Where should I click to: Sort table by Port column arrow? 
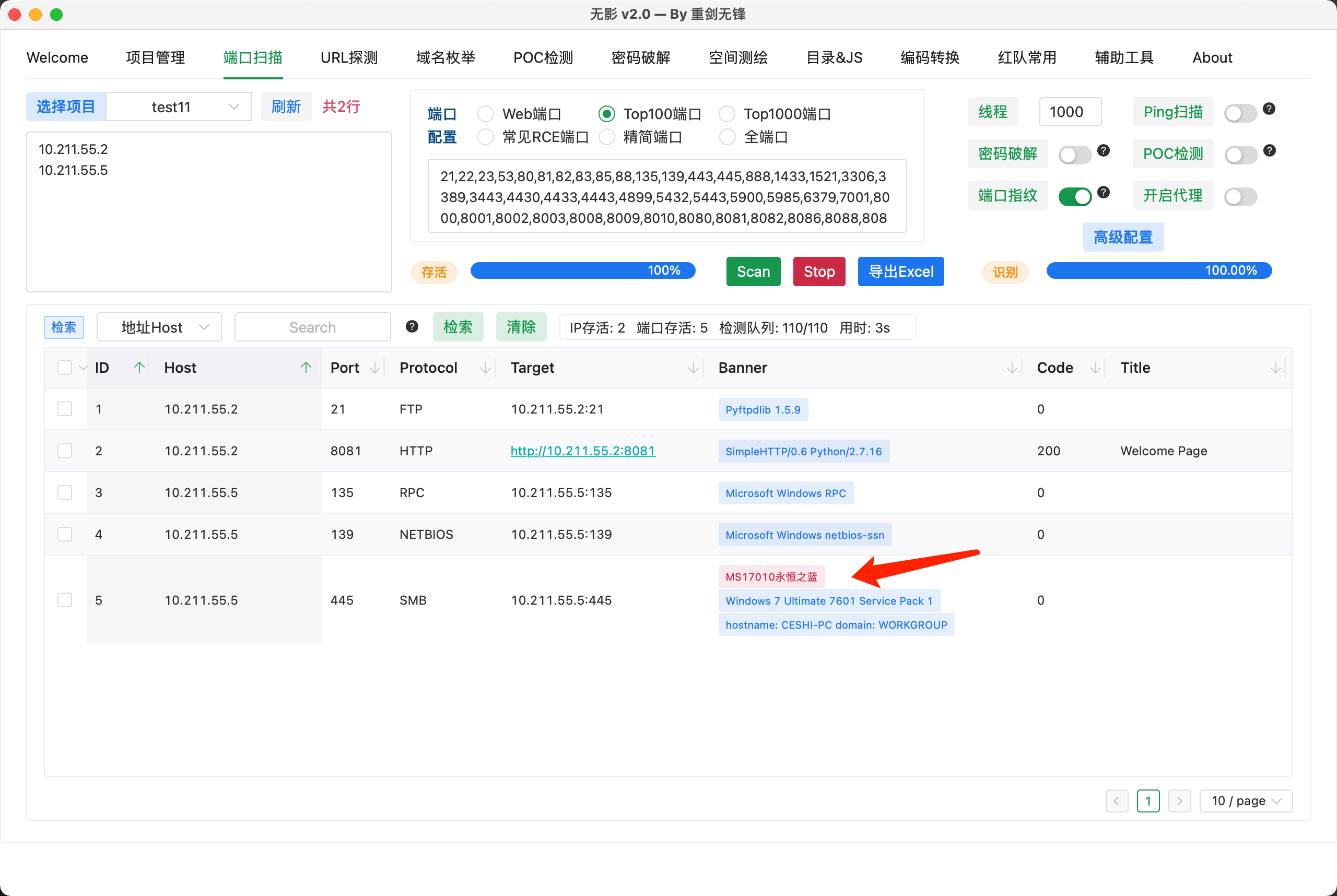pos(375,368)
